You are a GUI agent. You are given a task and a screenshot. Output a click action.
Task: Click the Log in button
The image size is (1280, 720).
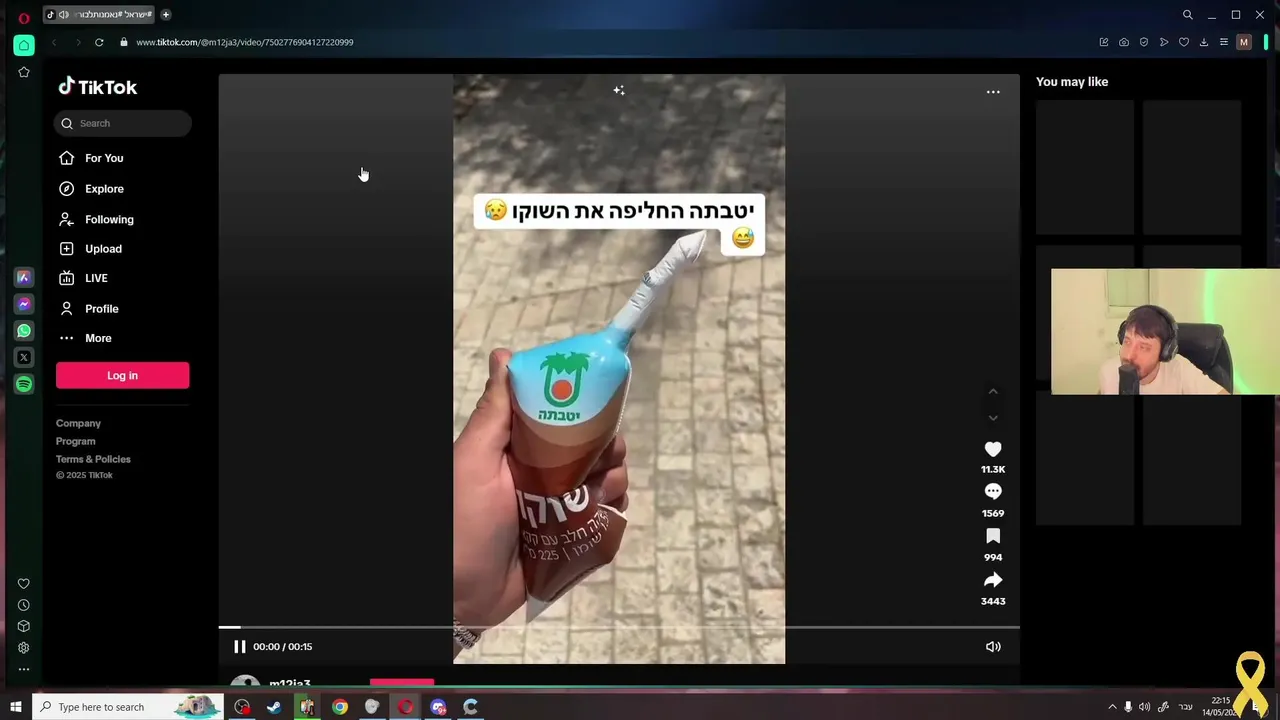pos(122,375)
